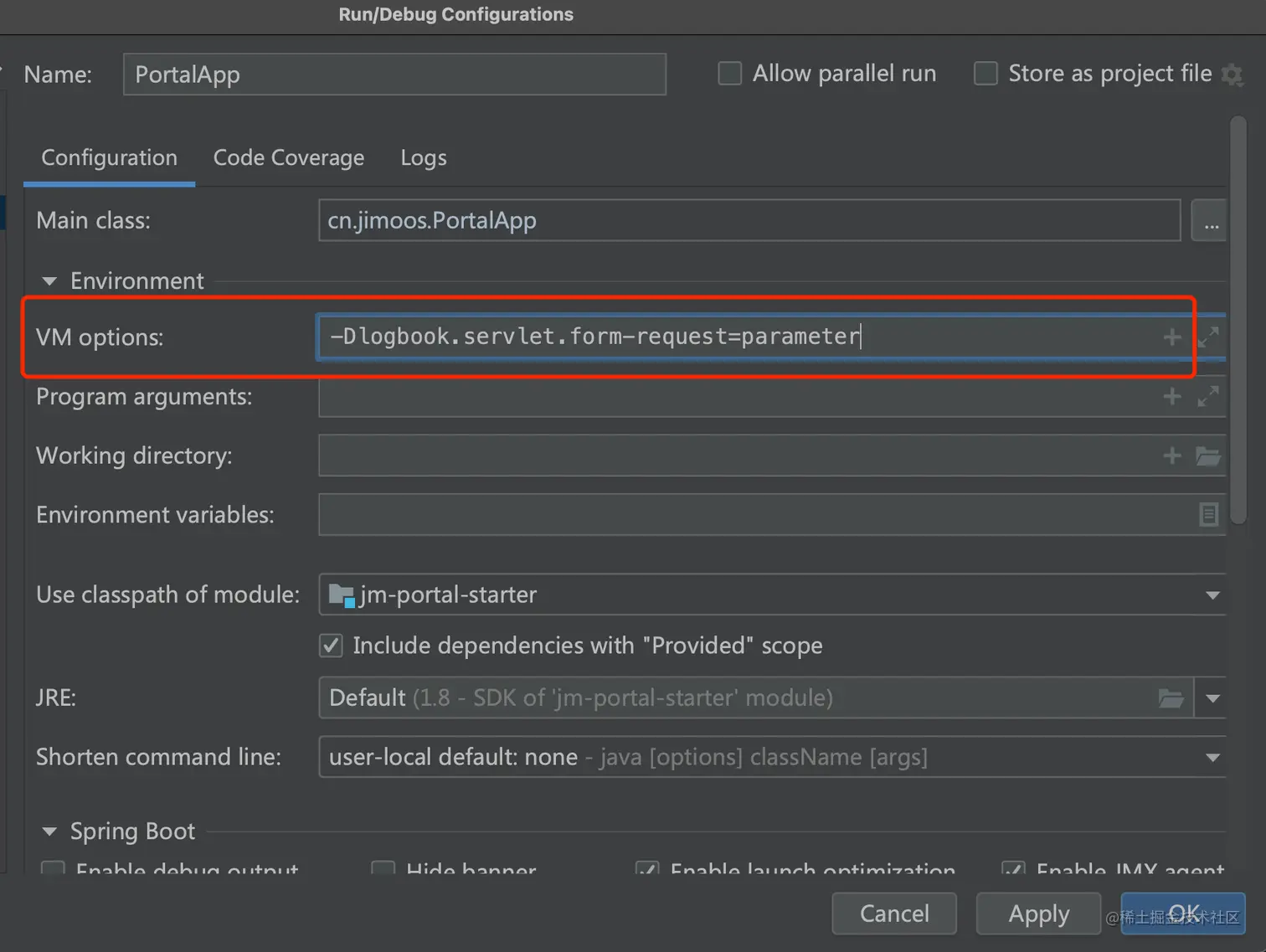Collapse the Spring Boot section
This screenshot has width=1266, height=952.
(x=49, y=831)
